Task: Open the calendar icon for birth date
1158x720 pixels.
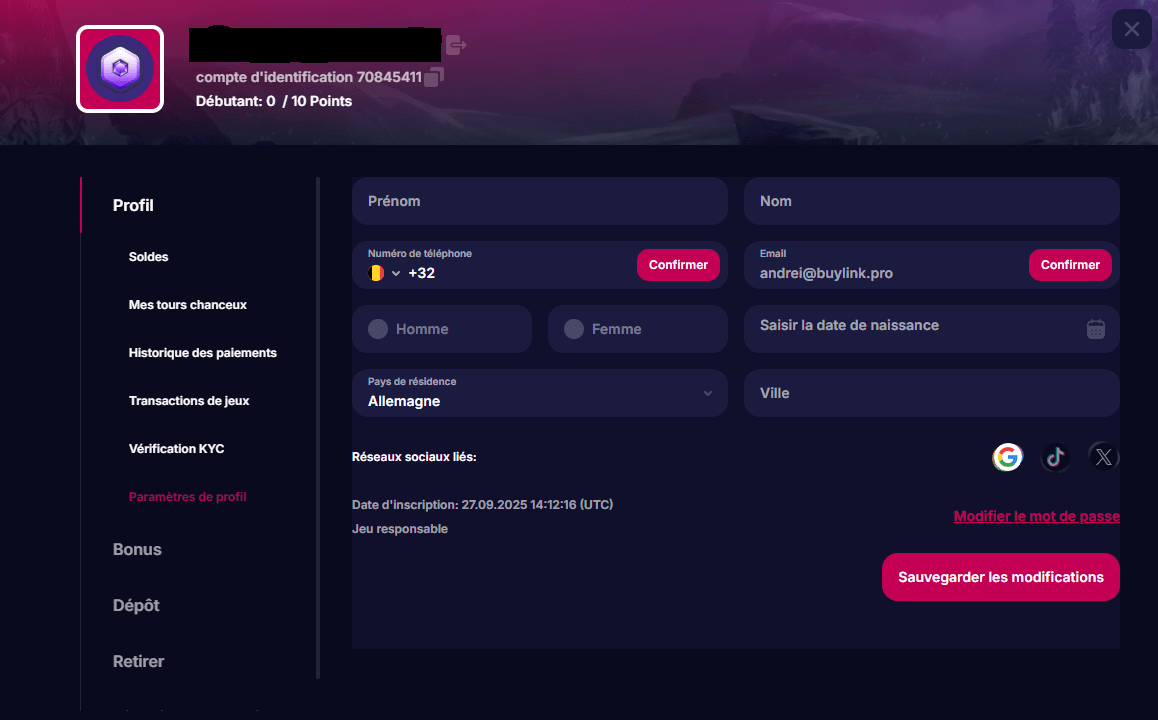Action: [x=1095, y=329]
